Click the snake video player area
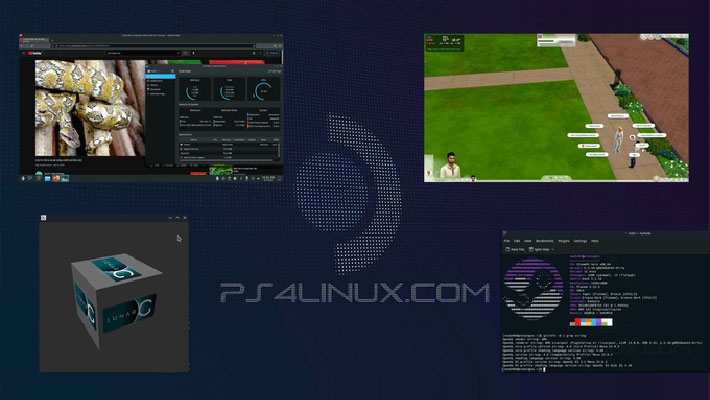The image size is (710, 400). pyautogui.click(x=91, y=108)
